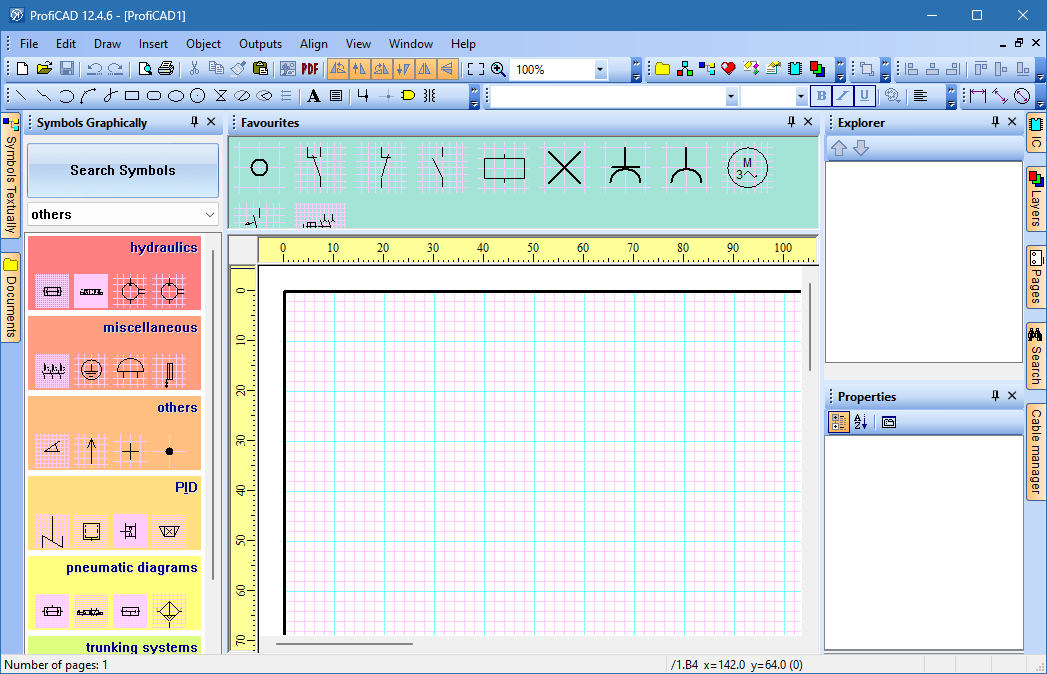1047x674 pixels.
Task: Toggle underline text formatting
Action: click(x=864, y=96)
